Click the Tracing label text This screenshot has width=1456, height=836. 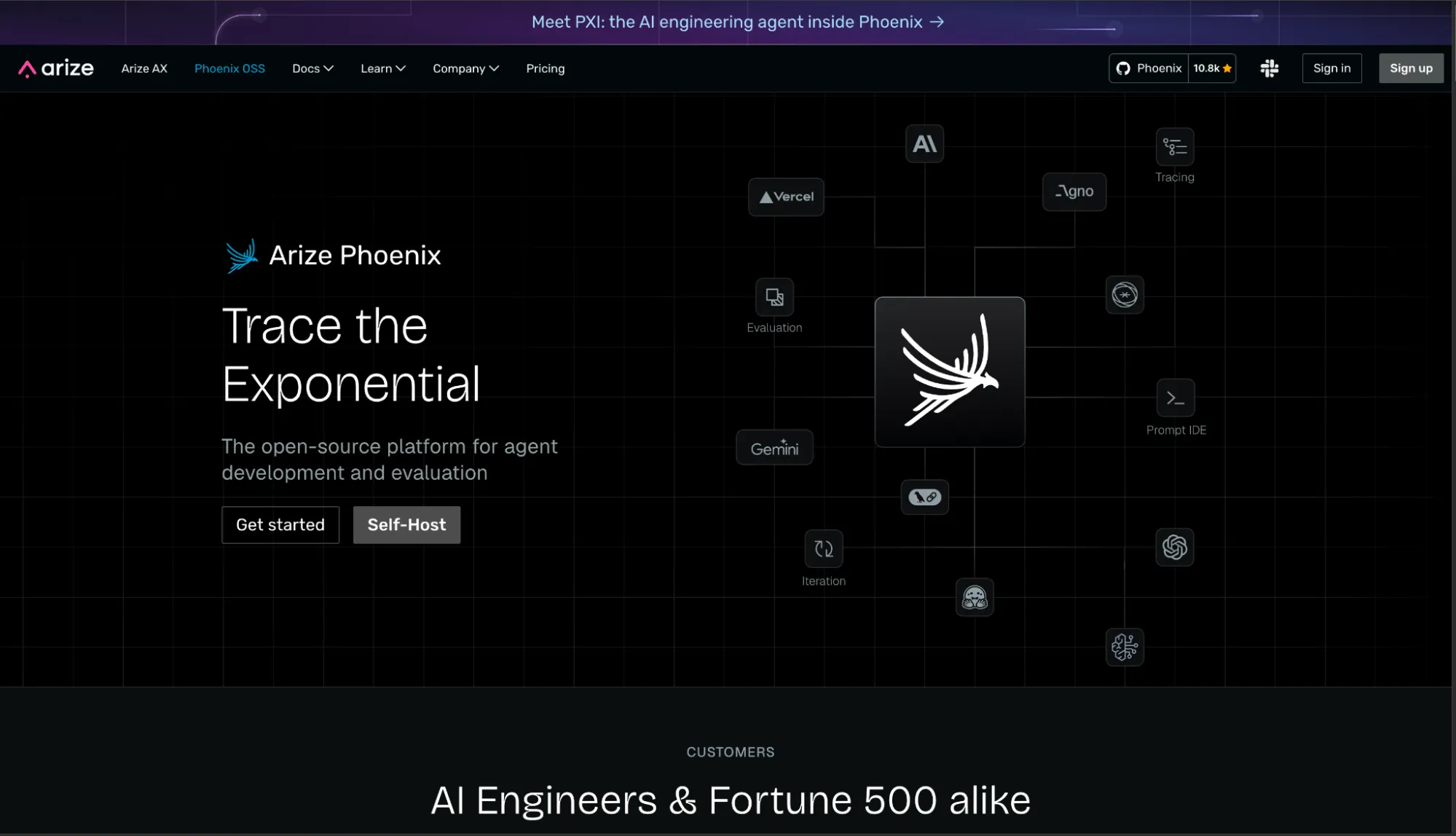1175,177
